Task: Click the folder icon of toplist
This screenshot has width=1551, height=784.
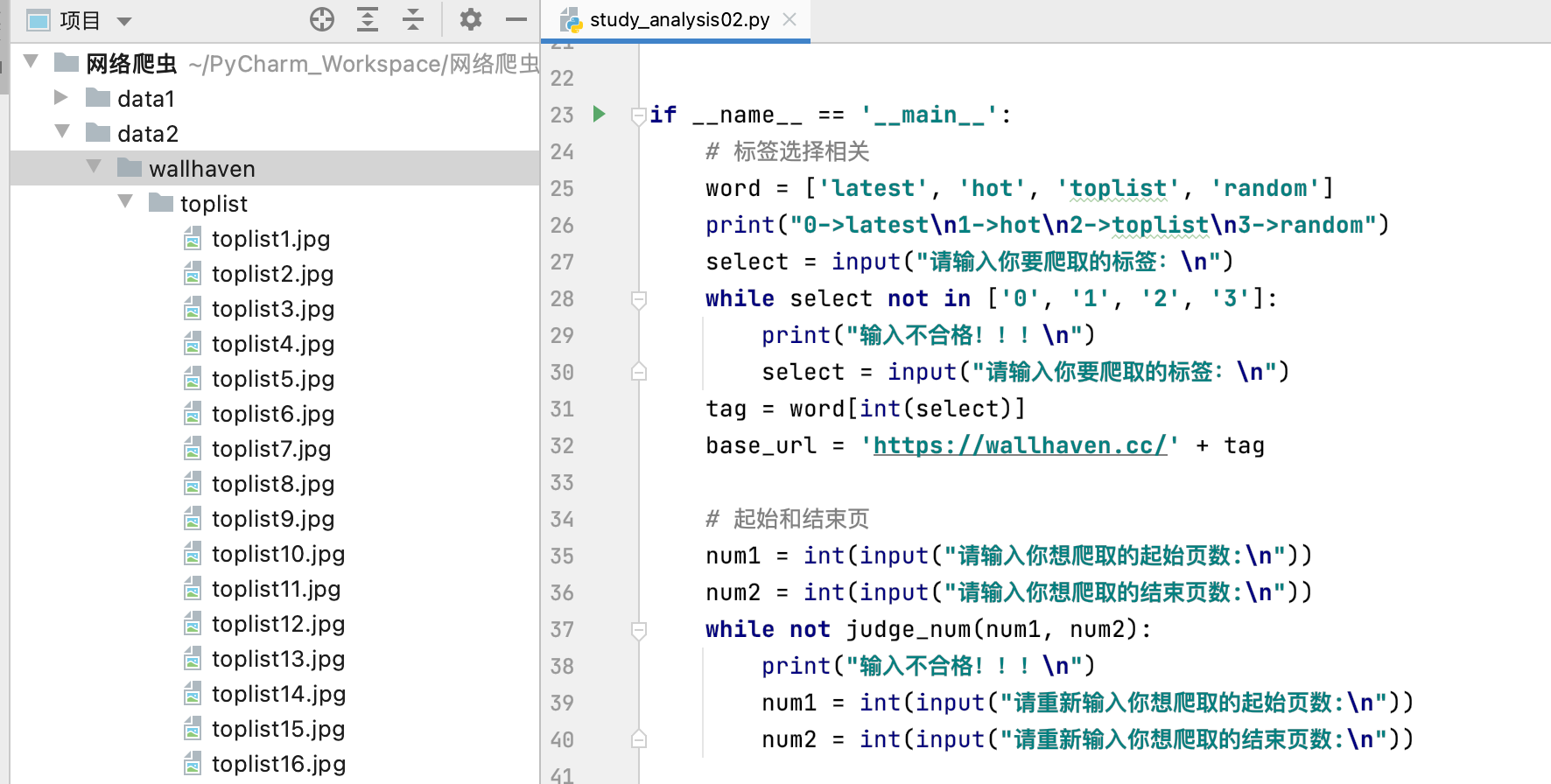Action: (x=161, y=202)
